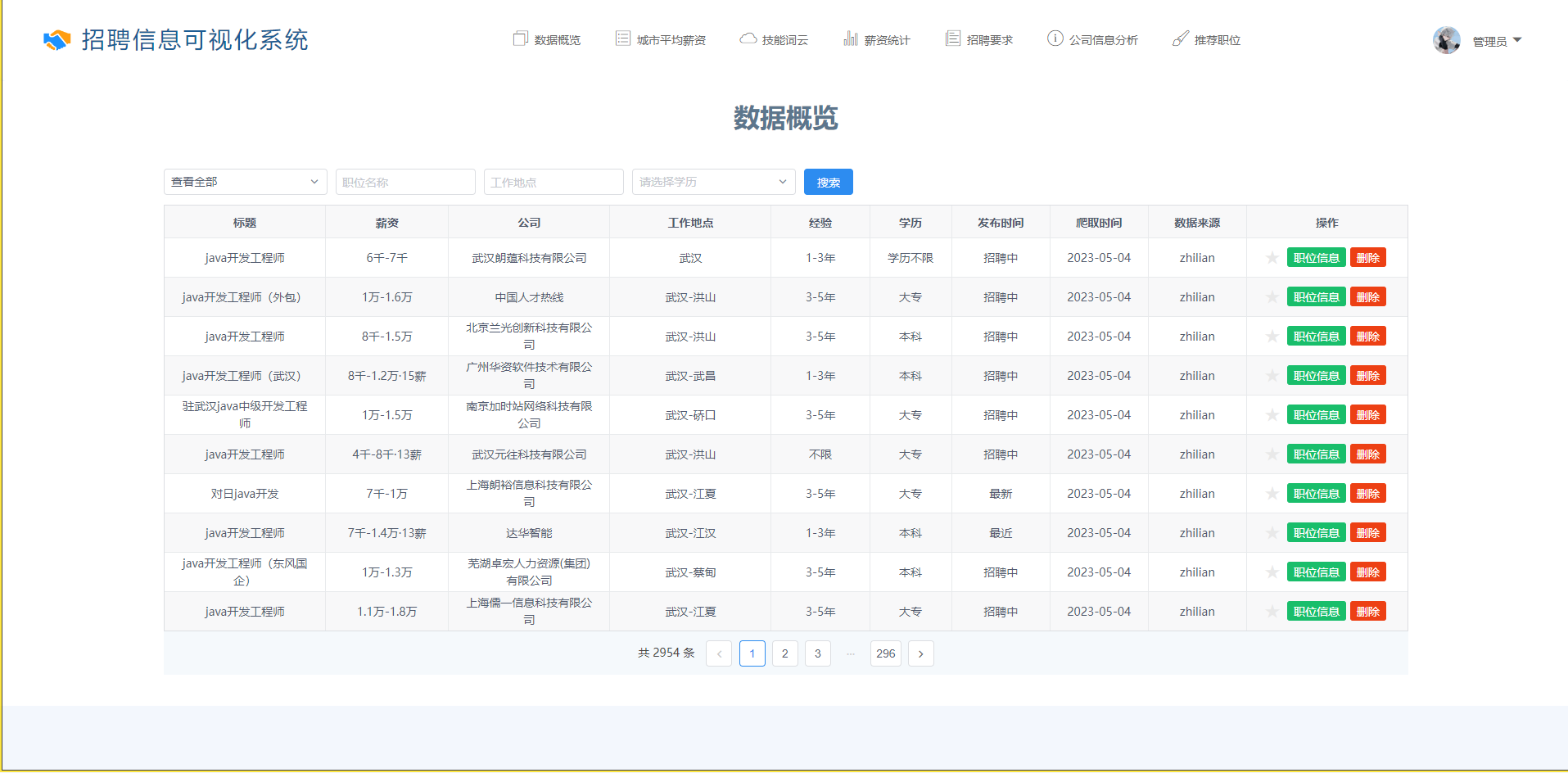Favorite the 对日java开发 job row
Image resolution: width=1568 pixels, height=773 pixels.
1272,494
